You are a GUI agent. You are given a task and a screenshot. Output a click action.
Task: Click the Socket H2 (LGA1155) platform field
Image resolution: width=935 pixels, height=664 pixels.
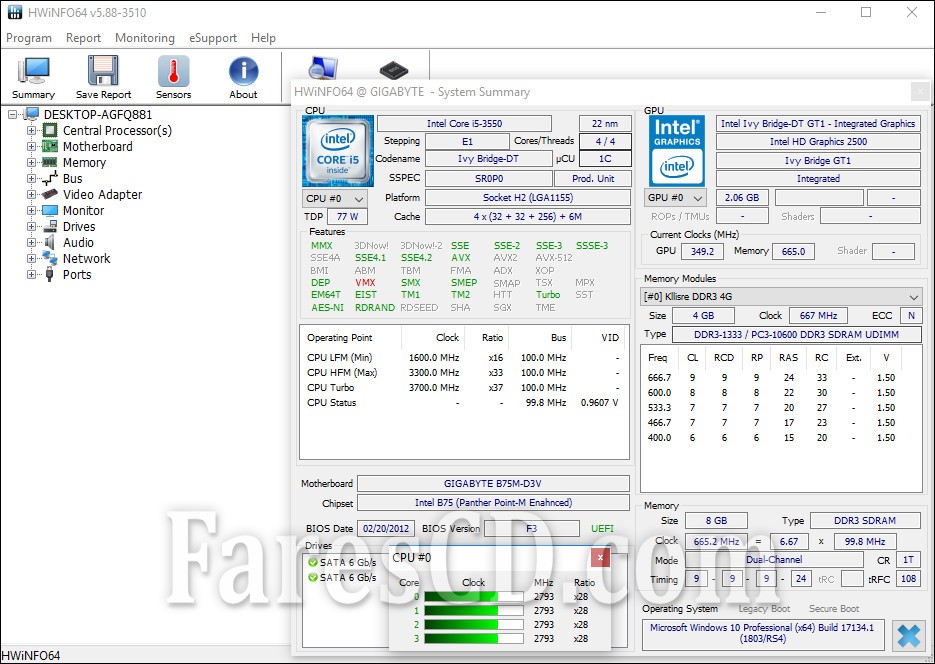528,198
